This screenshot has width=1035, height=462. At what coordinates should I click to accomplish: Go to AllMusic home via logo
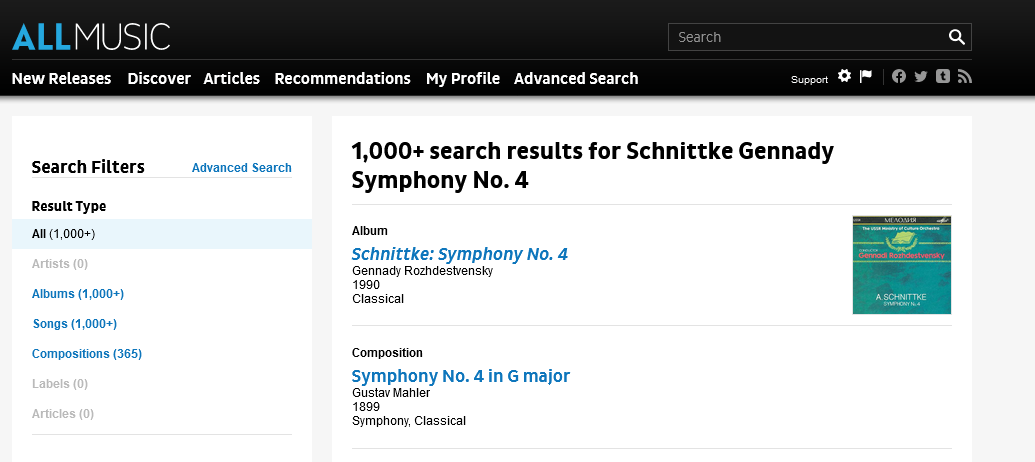(x=91, y=36)
